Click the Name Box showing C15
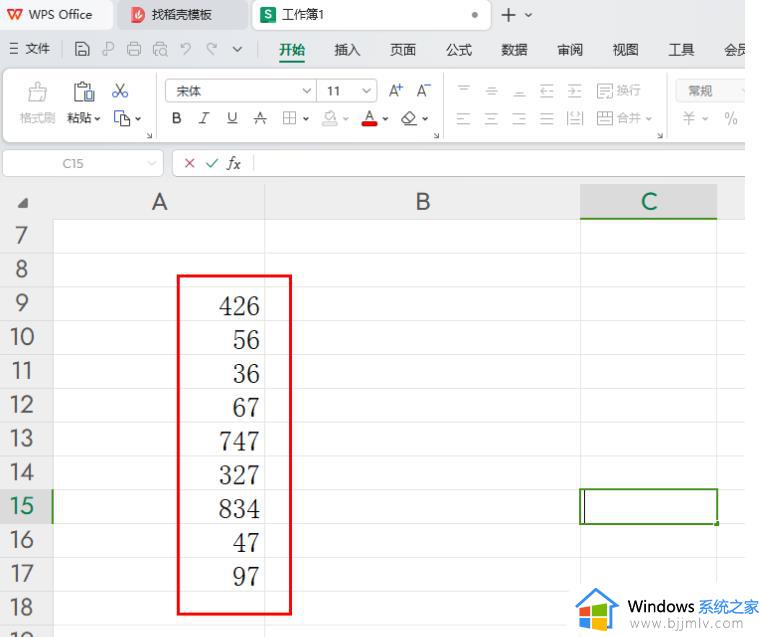The image size is (764, 637). pos(83,163)
